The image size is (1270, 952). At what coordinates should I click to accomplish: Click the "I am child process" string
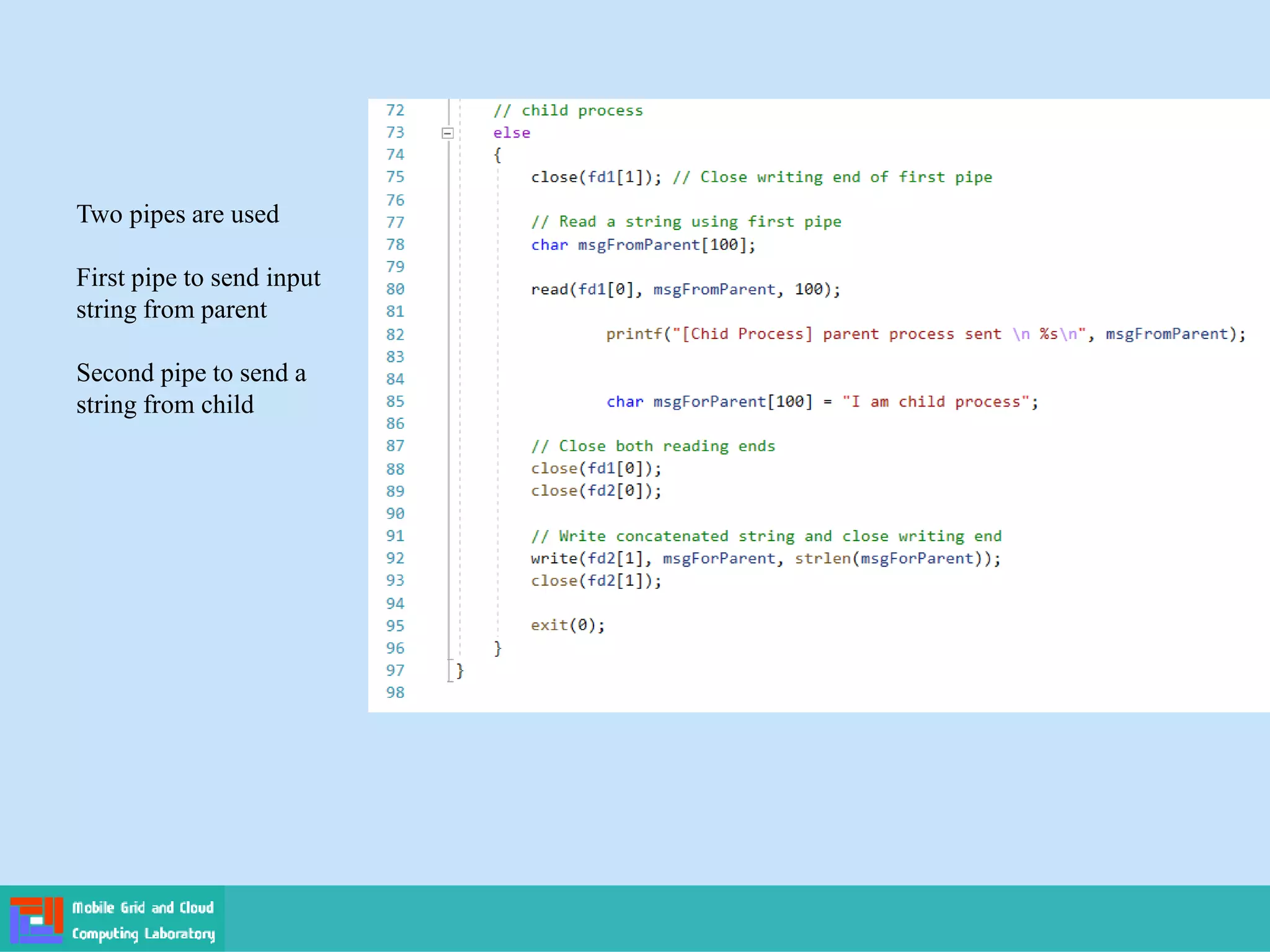point(936,402)
